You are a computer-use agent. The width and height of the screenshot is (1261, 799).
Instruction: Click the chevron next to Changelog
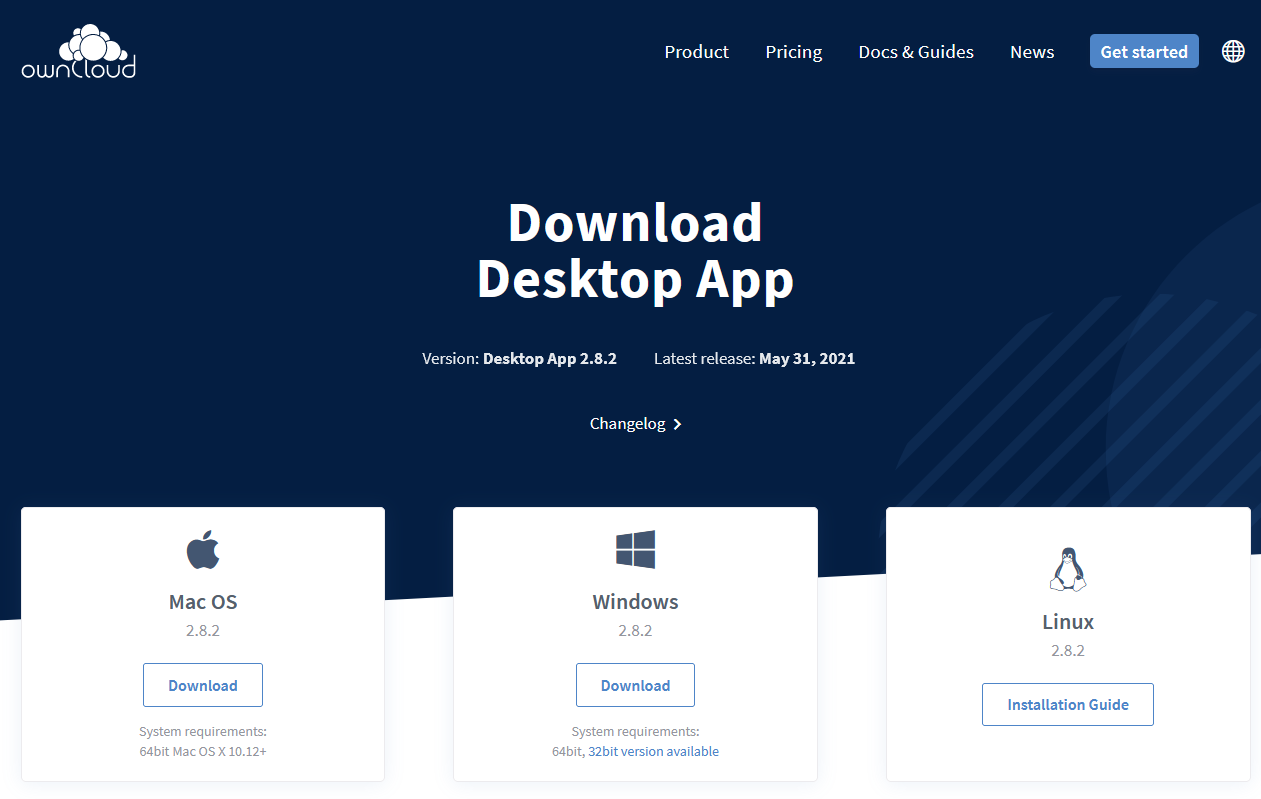(x=677, y=424)
